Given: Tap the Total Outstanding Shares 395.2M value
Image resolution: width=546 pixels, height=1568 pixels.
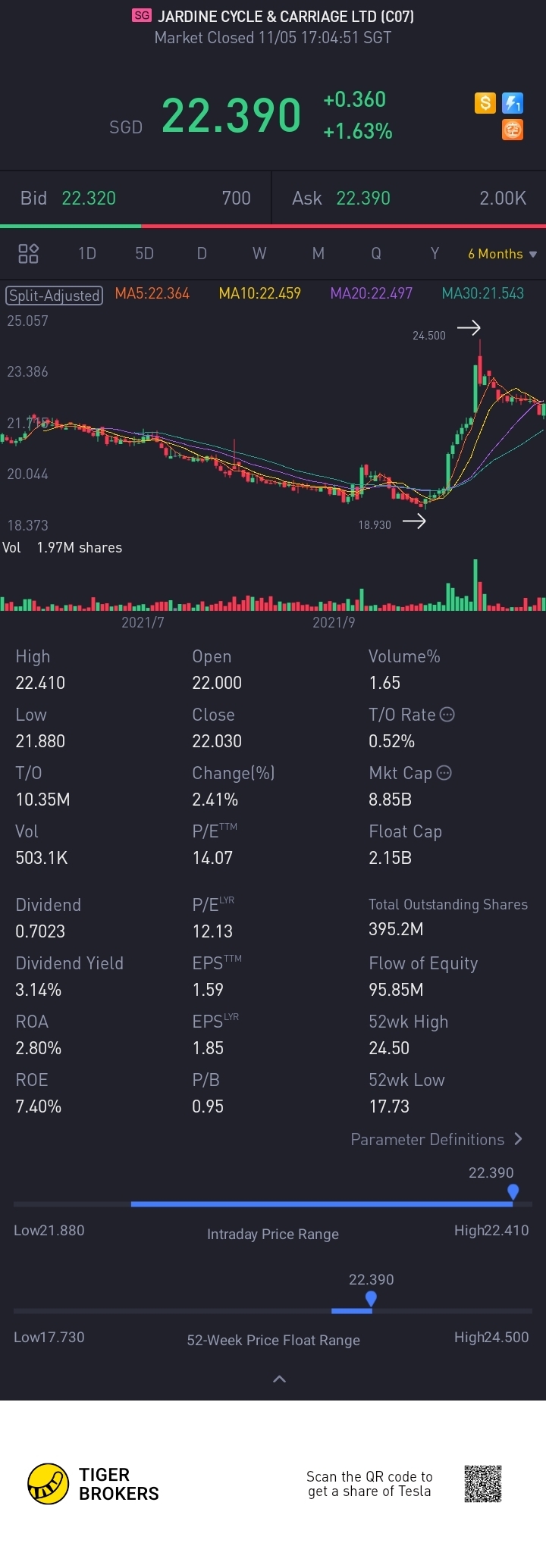Looking at the screenshot, I should click(396, 928).
